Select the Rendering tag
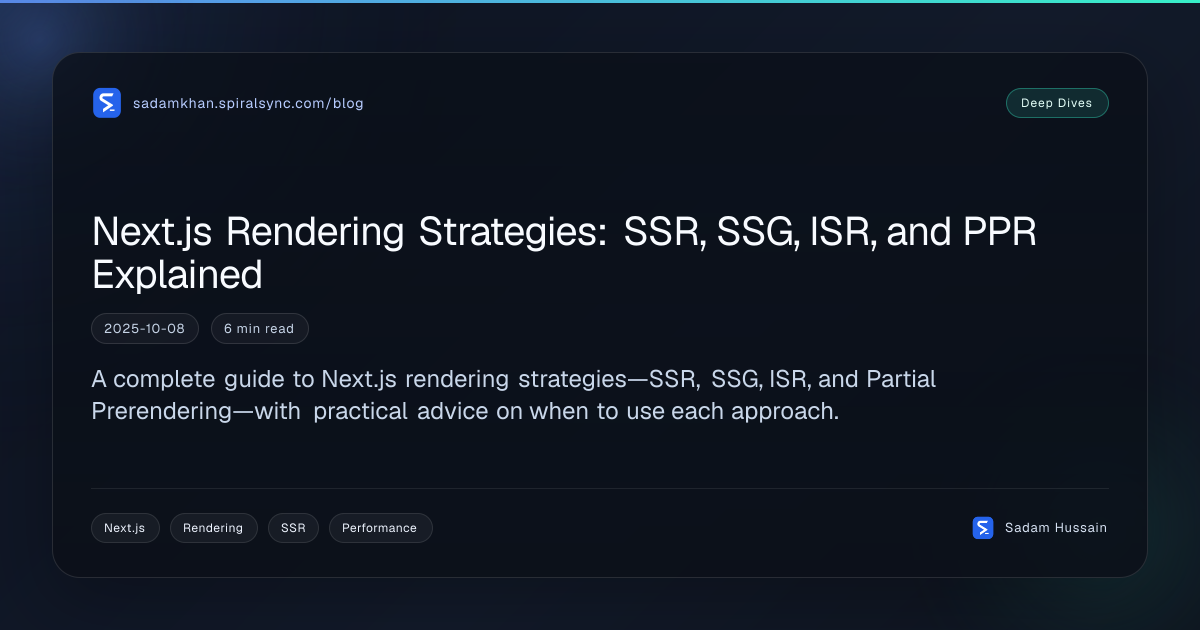Viewport: 1200px width, 630px height. point(213,528)
